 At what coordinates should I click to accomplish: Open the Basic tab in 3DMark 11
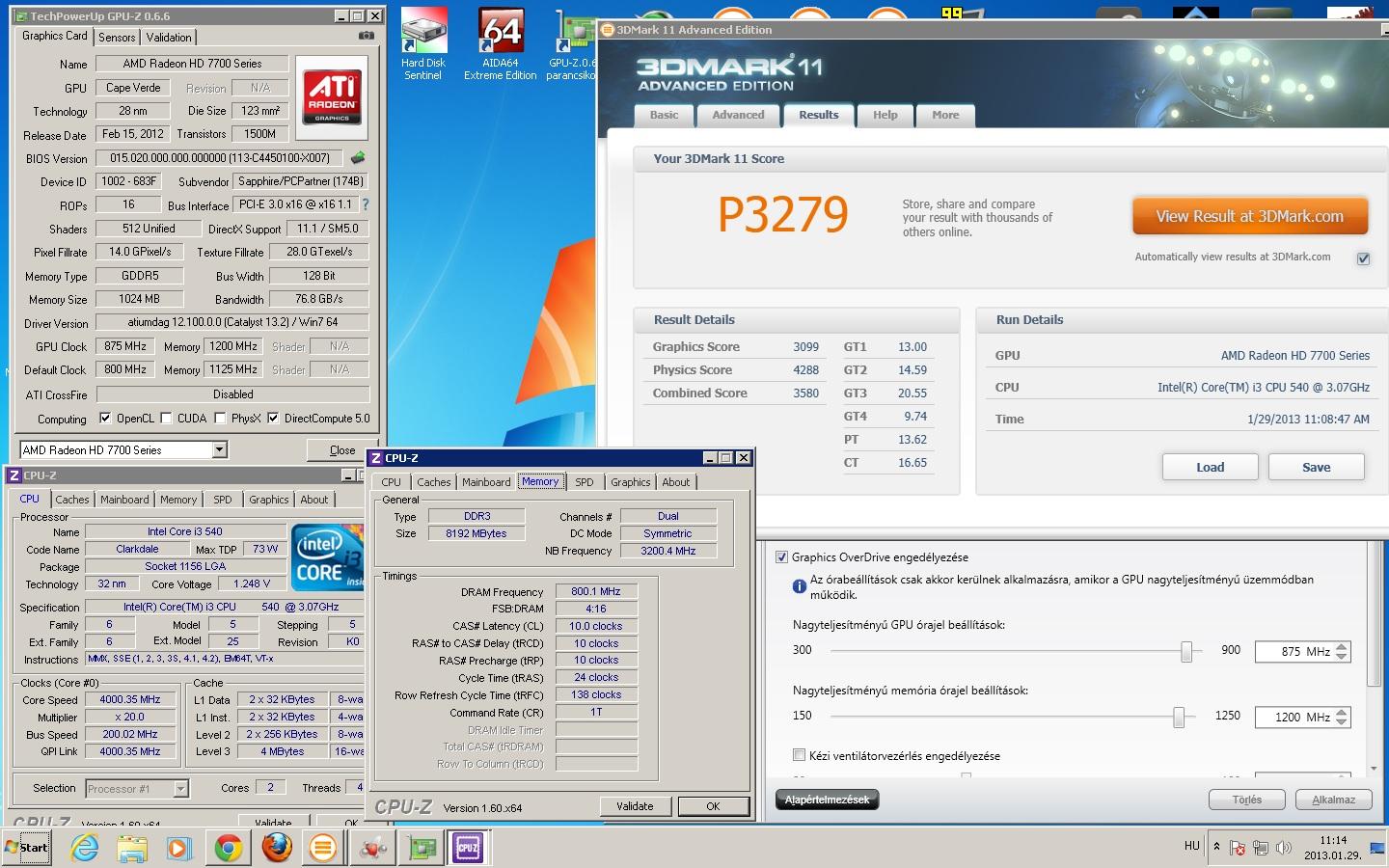[664, 115]
